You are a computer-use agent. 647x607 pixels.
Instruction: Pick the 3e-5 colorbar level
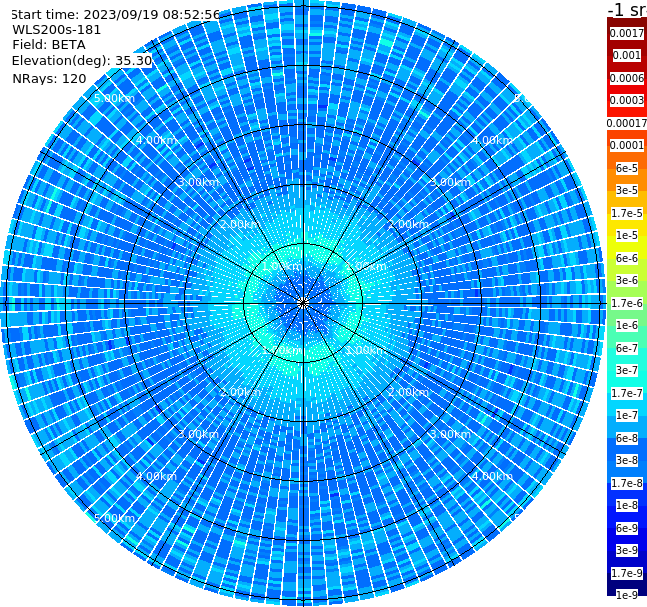[x=627, y=190]
